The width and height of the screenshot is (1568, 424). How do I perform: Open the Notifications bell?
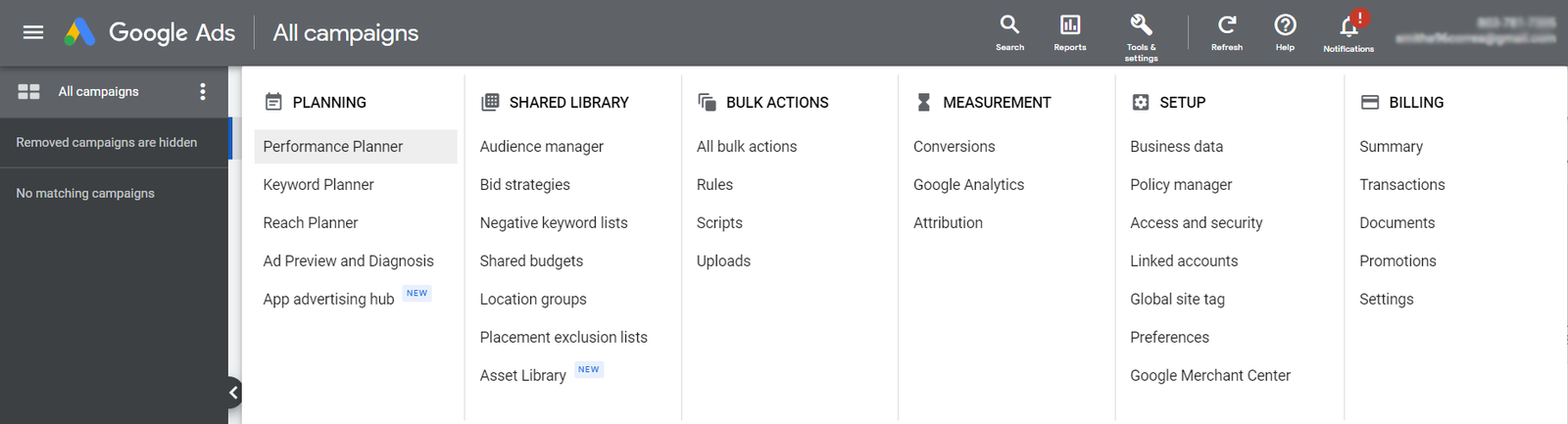(1348, 27)
